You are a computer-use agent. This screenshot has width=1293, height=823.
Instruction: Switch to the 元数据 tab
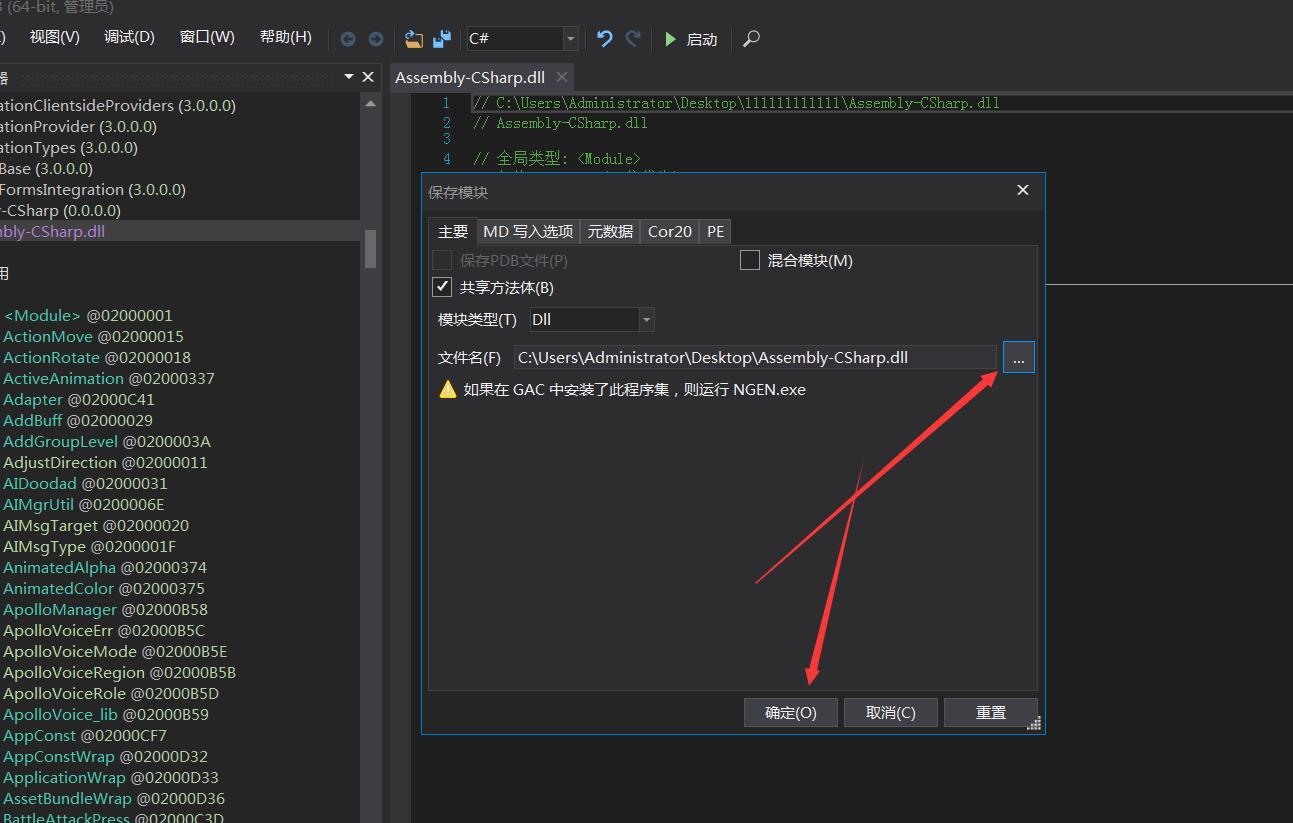[x=610, y=231]
